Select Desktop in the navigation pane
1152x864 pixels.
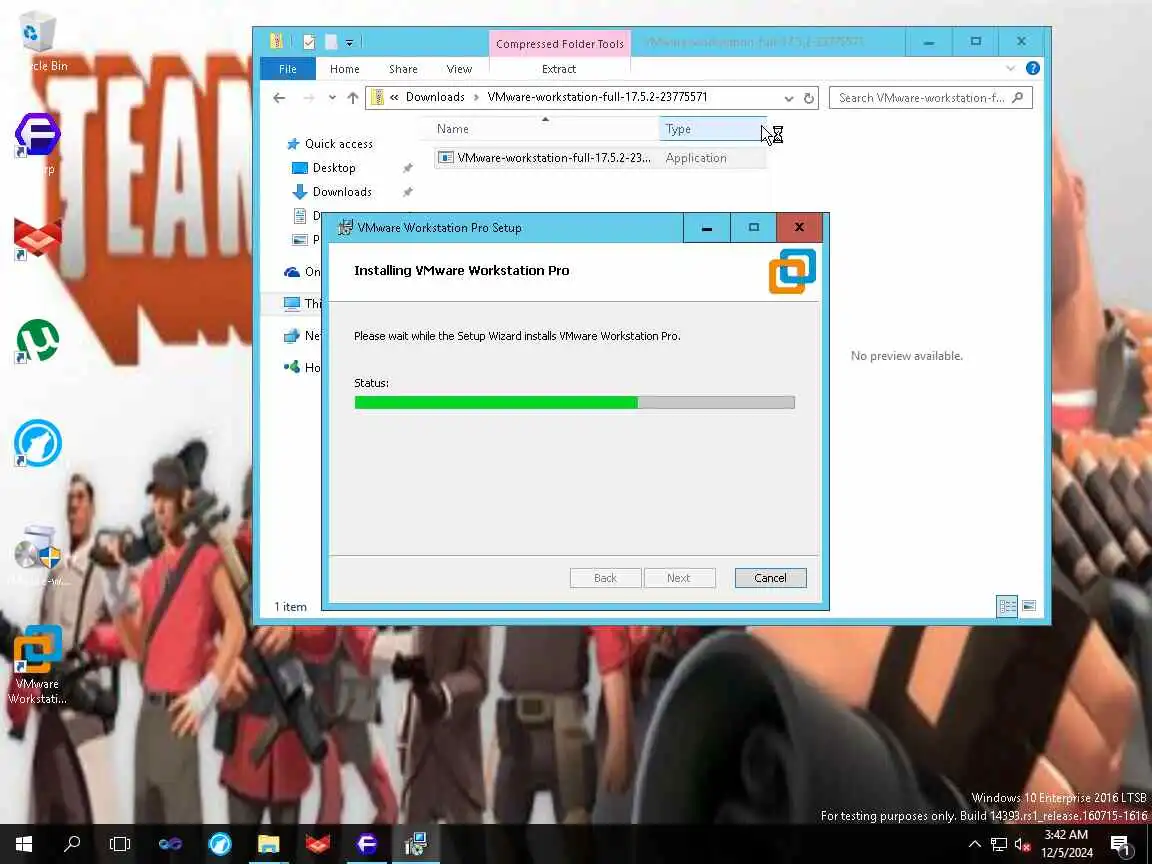pyautogui.click(x=334, y=168)
